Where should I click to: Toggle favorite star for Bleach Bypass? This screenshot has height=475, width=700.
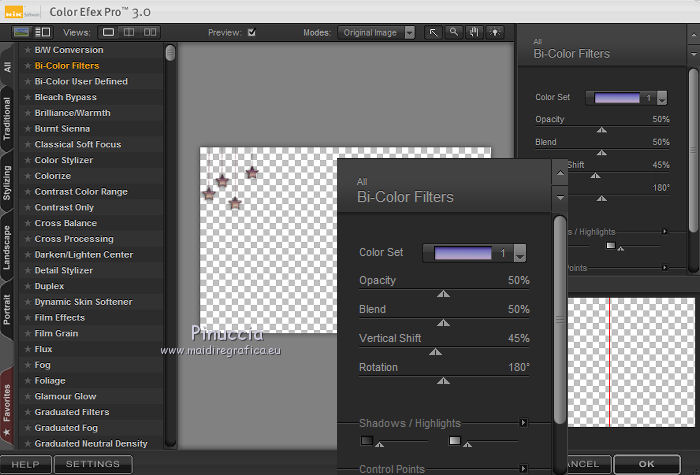point(28,97)
